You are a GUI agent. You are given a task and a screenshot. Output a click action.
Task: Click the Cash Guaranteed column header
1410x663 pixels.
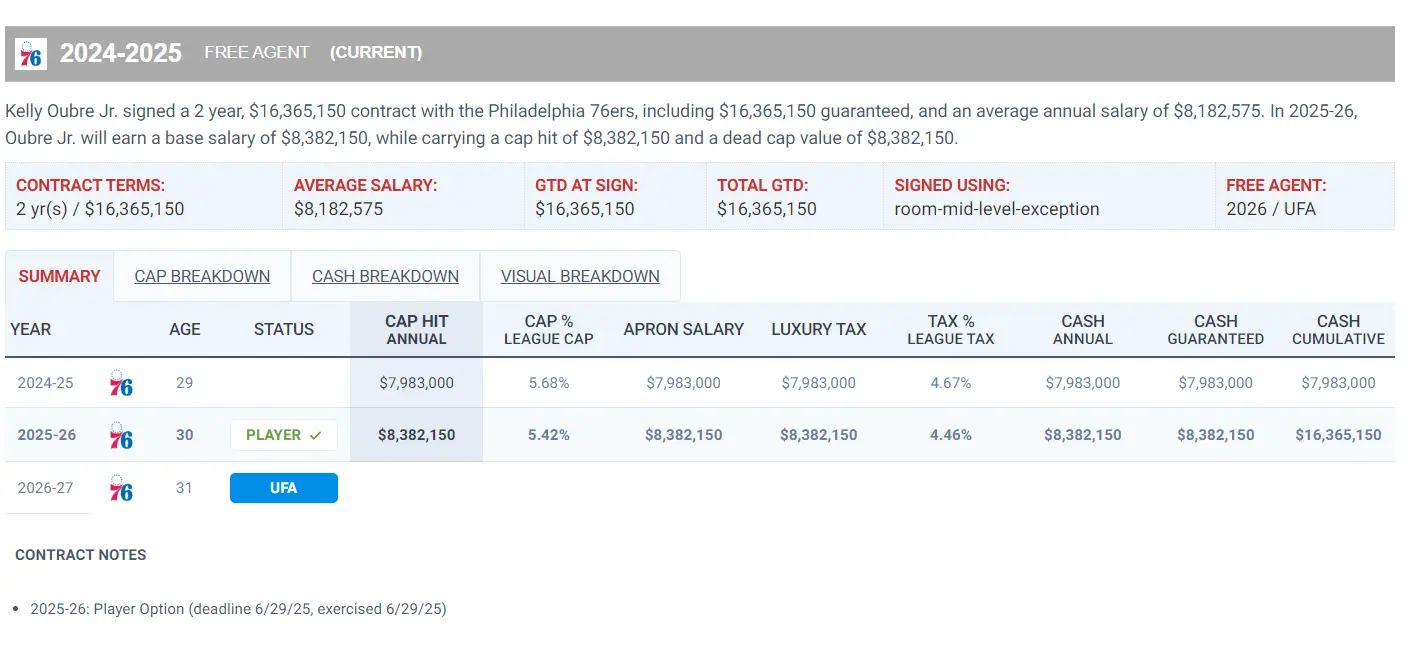coord(1215,329)
